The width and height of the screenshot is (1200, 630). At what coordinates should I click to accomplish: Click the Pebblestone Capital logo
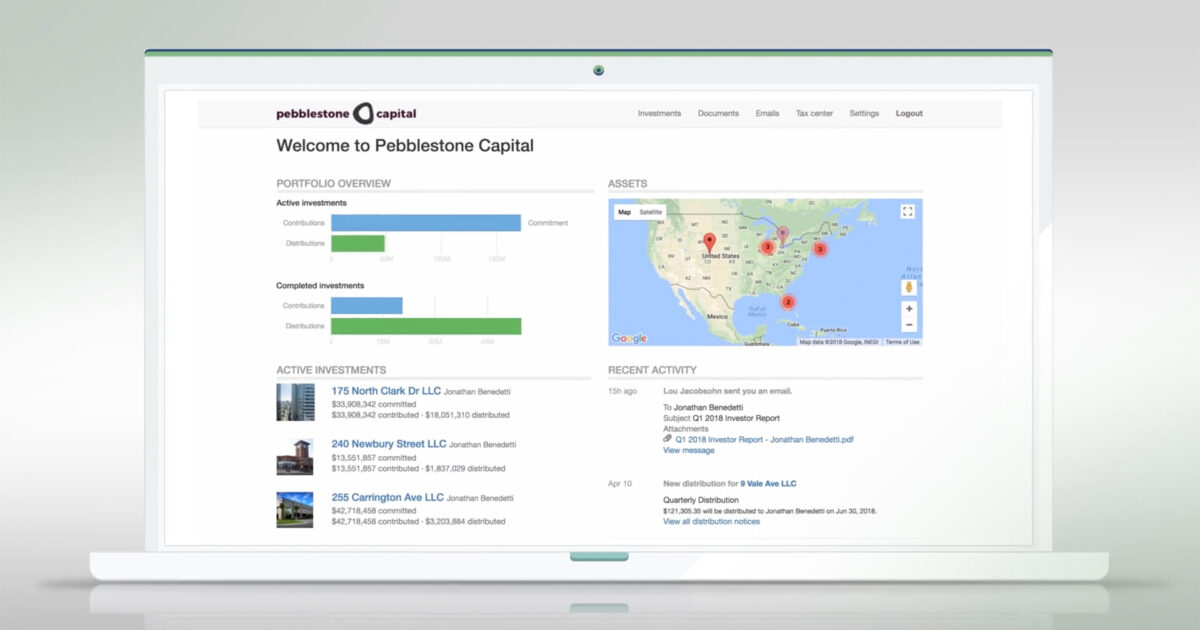click(345, 113)
